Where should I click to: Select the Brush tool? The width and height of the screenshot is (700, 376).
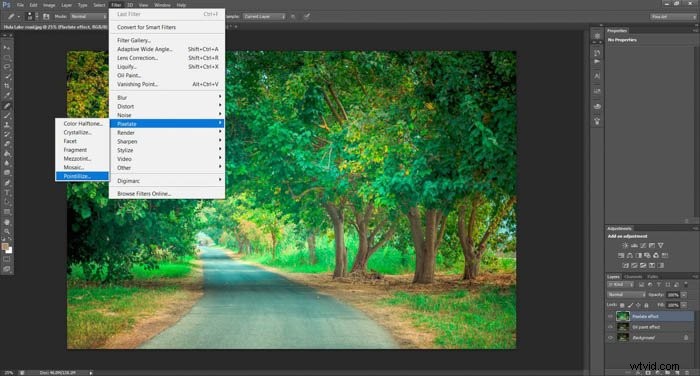(7, 116)
